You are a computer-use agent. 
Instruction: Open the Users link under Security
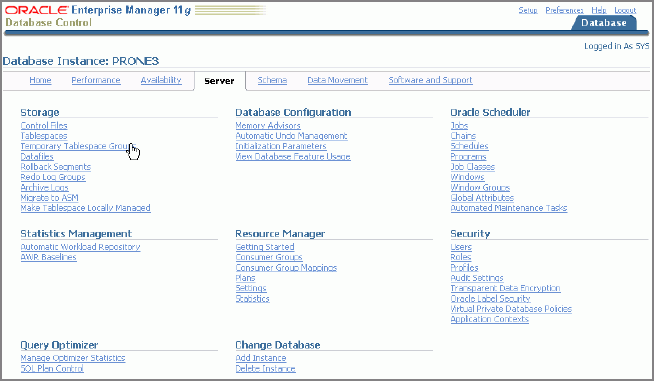pos(461,247)
